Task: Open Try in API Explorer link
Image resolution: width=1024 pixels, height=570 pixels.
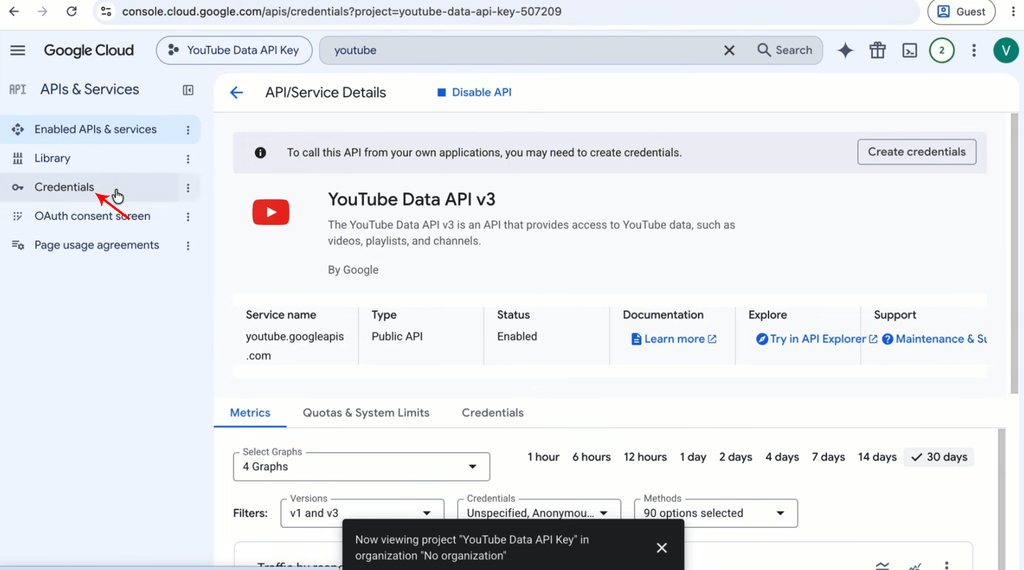Action: (x=816, y=339)
